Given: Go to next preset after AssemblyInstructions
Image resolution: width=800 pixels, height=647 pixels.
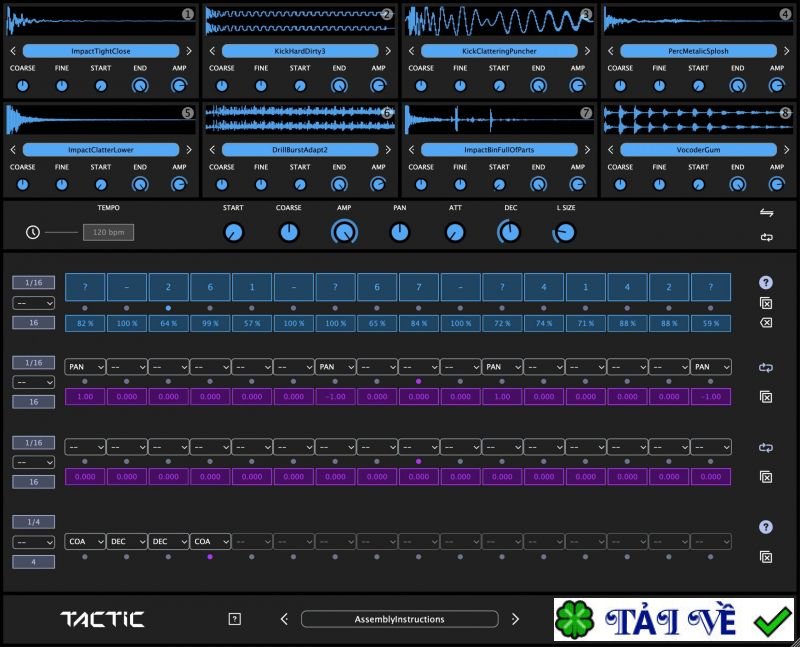Looking at the screenshot, I should [515, 619].
